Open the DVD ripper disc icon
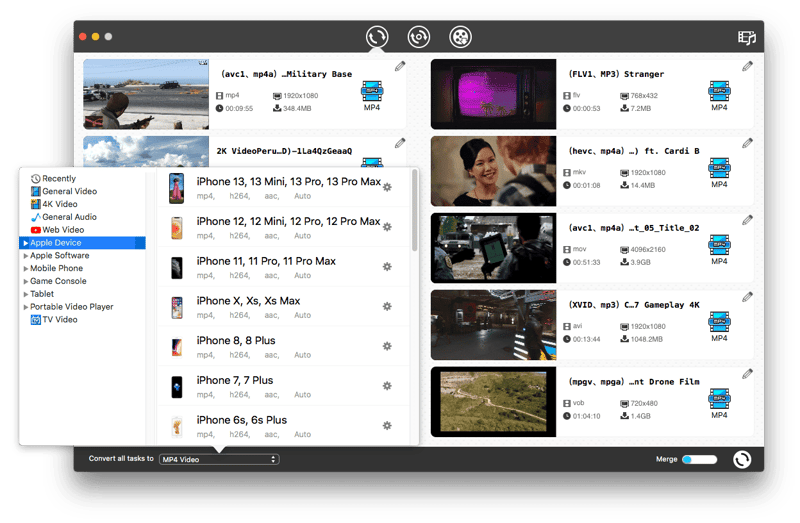 pyautogui.click(x=418, y=38)
